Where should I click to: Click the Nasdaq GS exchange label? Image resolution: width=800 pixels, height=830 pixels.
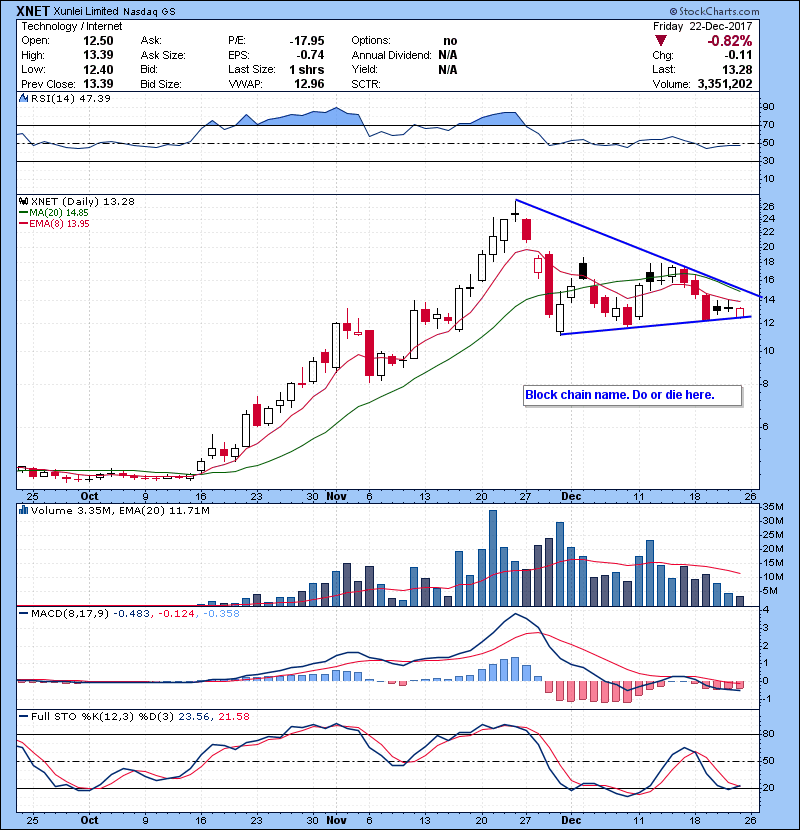click(x=149, y=11)
